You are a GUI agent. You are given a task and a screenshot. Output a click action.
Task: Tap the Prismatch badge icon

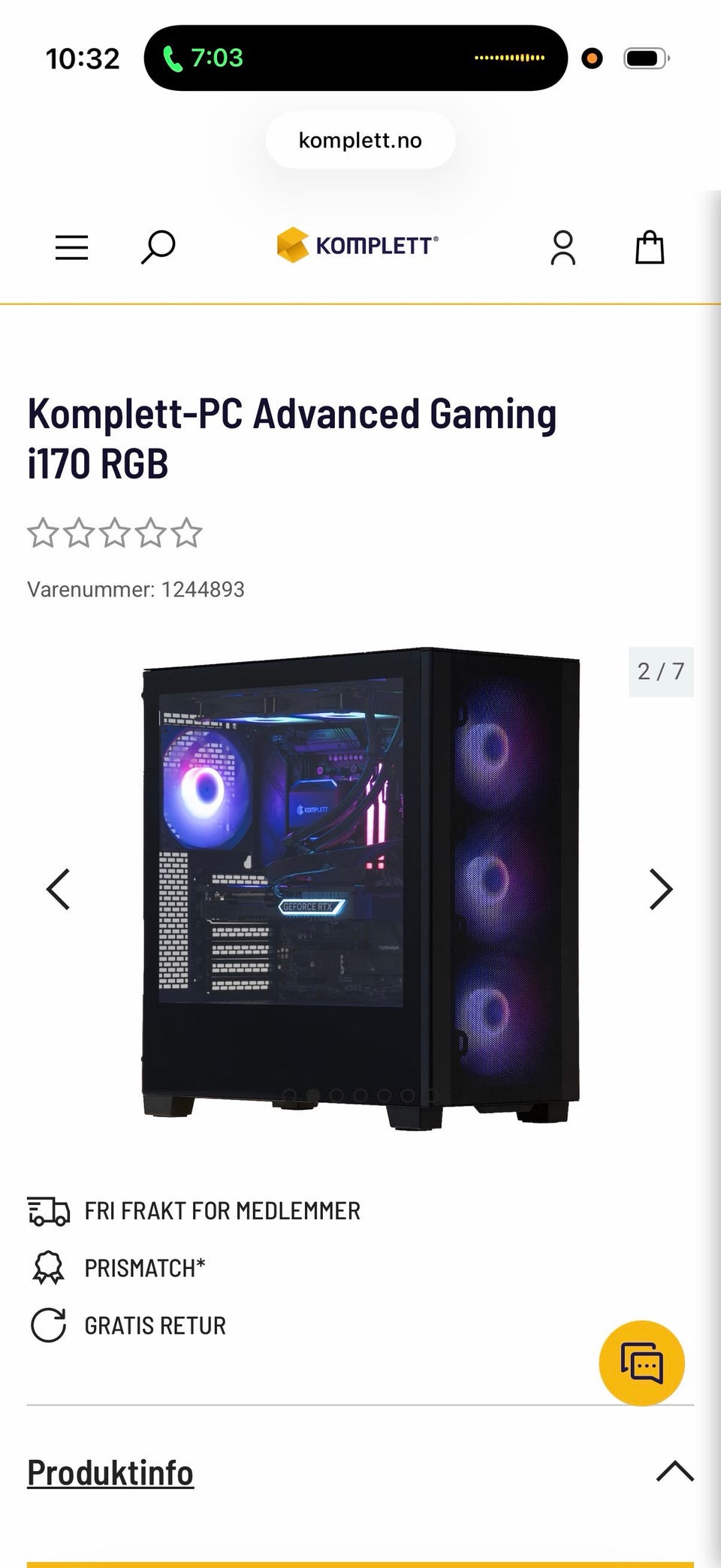[49, 1267]
